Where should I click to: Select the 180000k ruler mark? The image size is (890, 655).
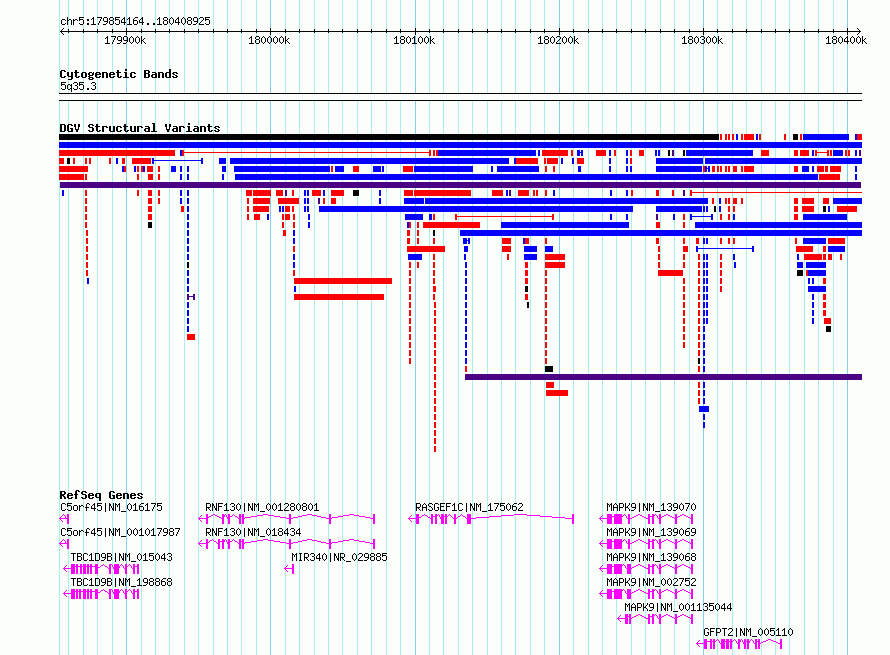[269, 40]
